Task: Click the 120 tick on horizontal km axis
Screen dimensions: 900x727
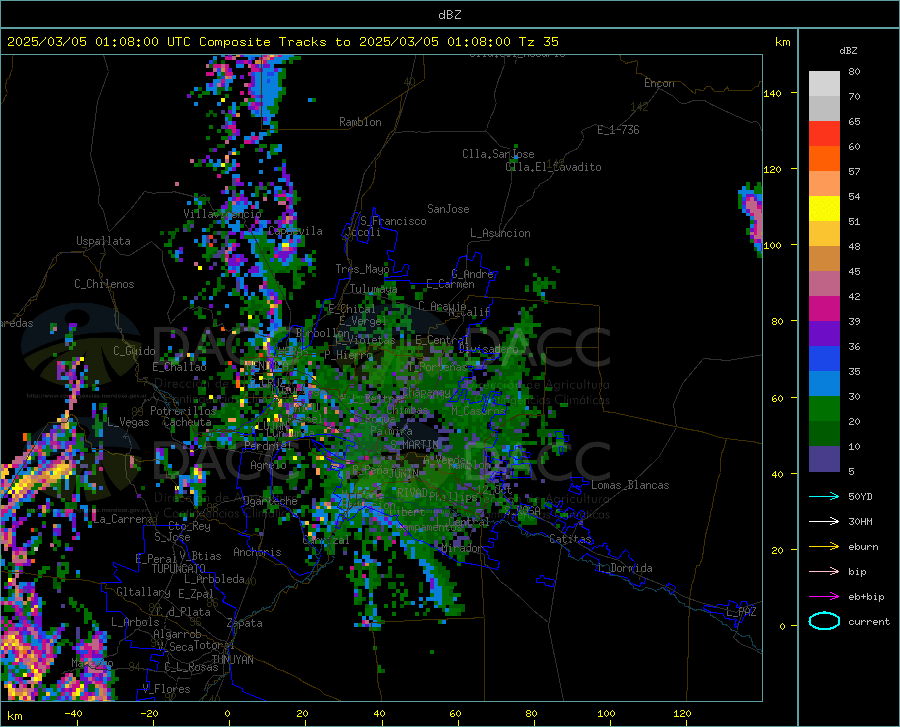Action: point(682,713)
